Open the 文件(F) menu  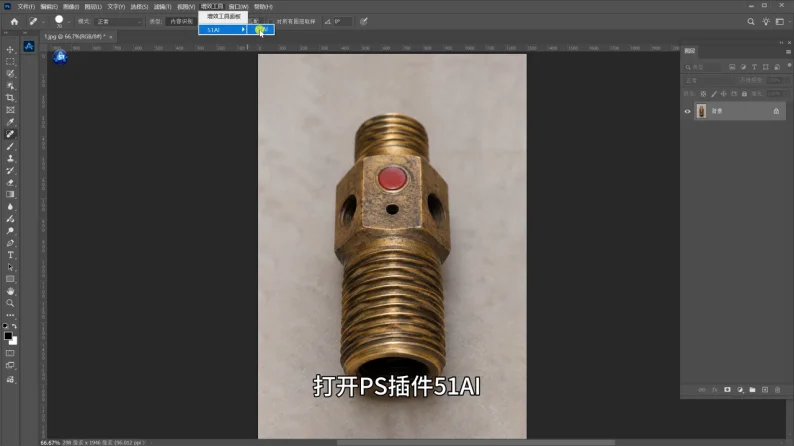point(26,7)
